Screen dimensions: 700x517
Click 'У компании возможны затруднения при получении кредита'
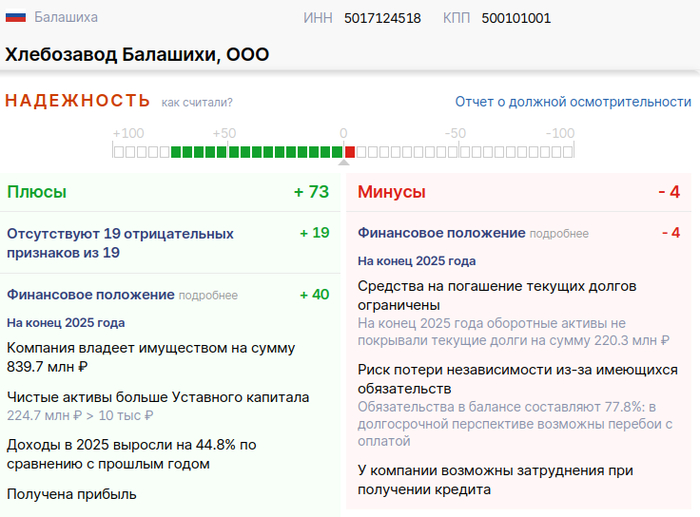(496, 480)
